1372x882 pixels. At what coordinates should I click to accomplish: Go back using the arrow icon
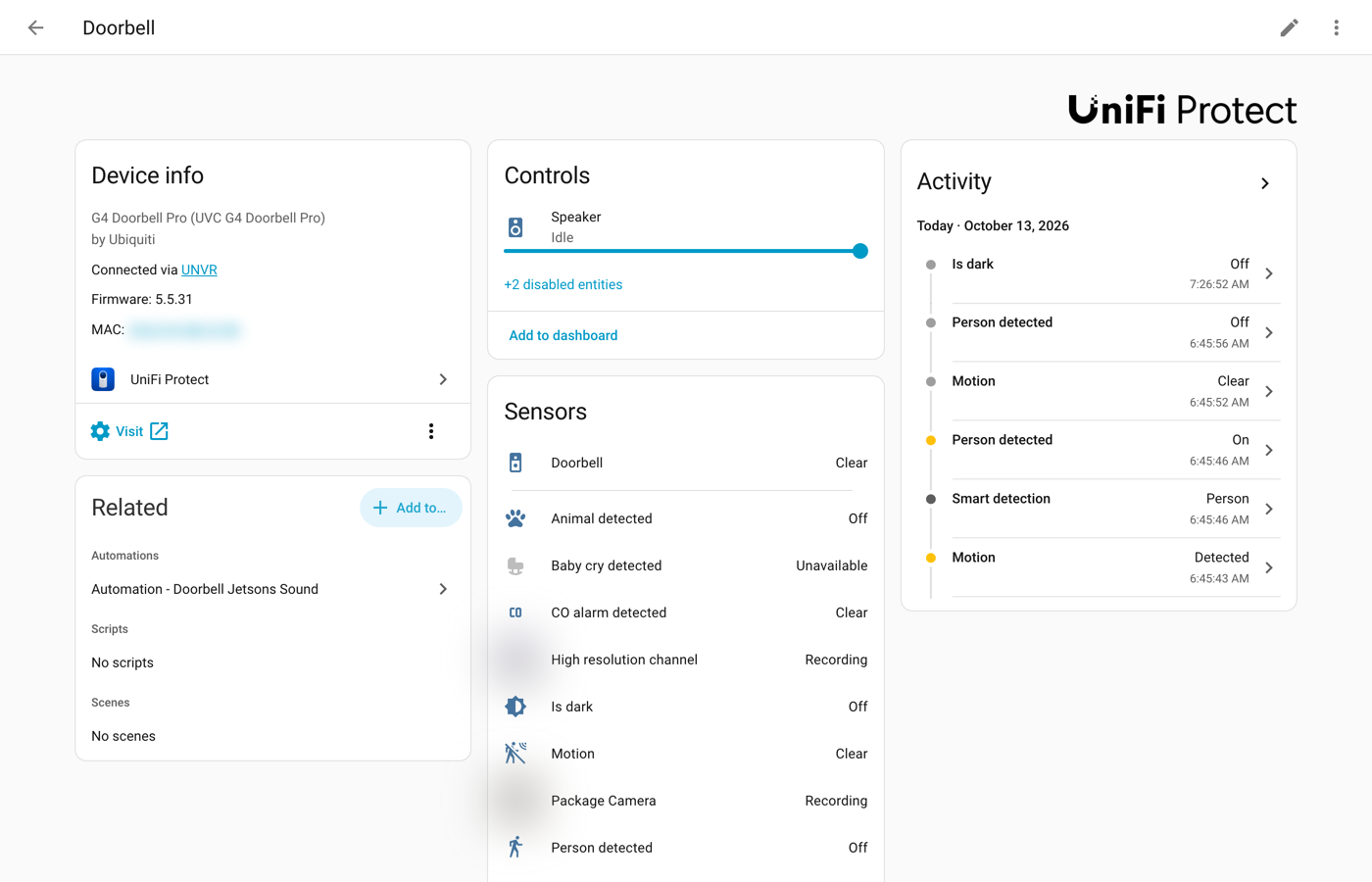(36, 27)
